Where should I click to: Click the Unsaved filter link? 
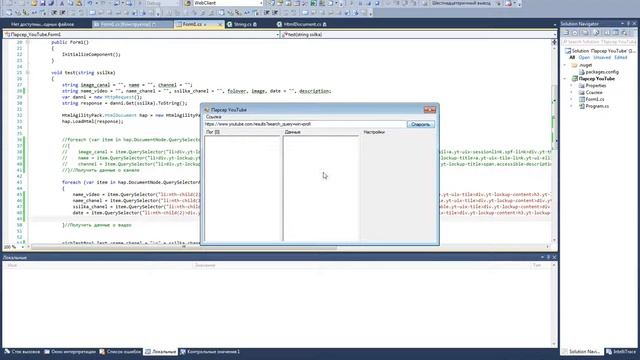602,58
